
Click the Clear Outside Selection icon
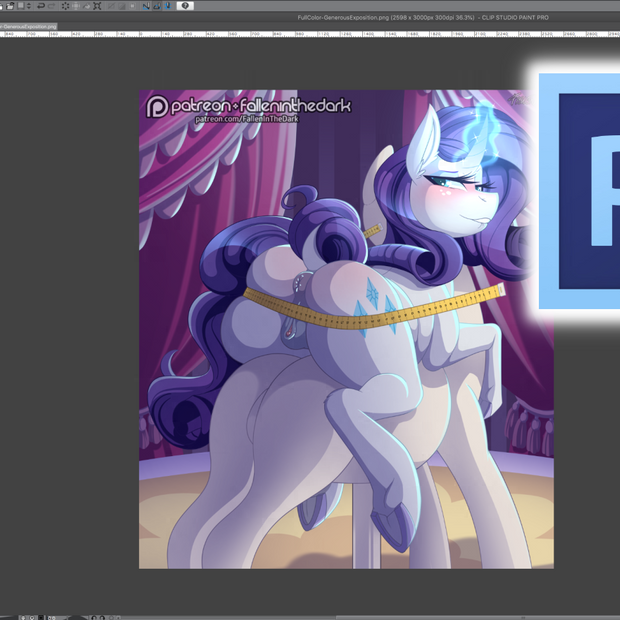point(76,6)
